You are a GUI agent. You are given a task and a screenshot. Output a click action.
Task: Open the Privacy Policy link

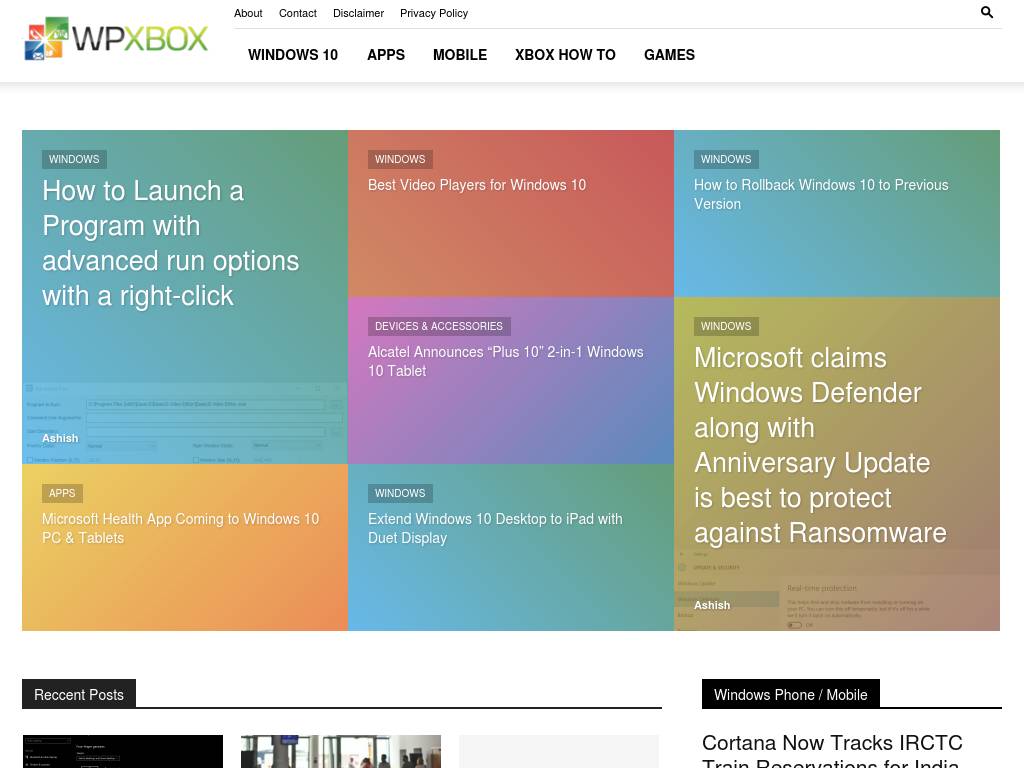[x=434, y=13]
